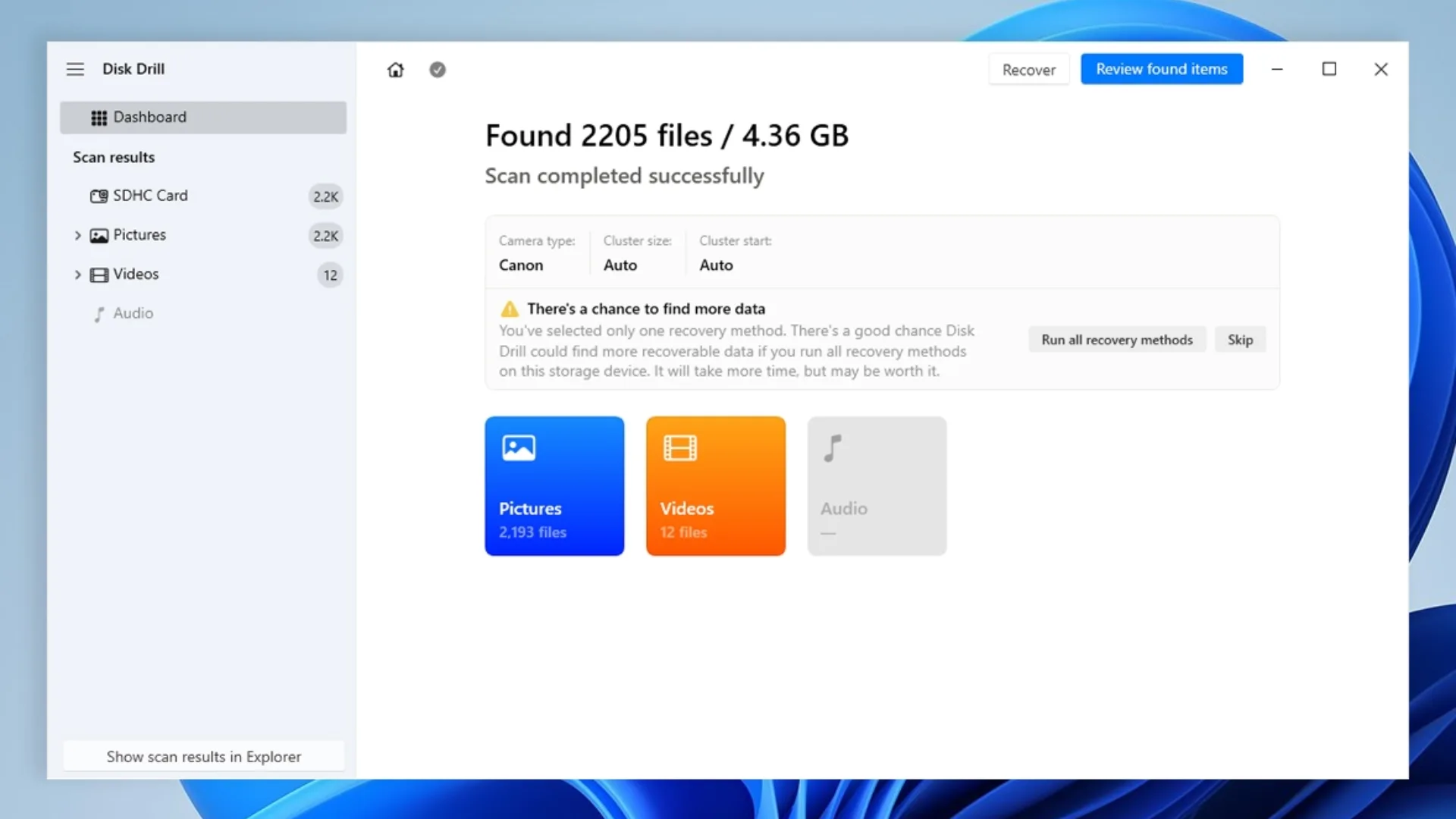Screen dimensions: 1456x819
Task: Click the Cluster size Auto value
Action: (x=620, y=265)
